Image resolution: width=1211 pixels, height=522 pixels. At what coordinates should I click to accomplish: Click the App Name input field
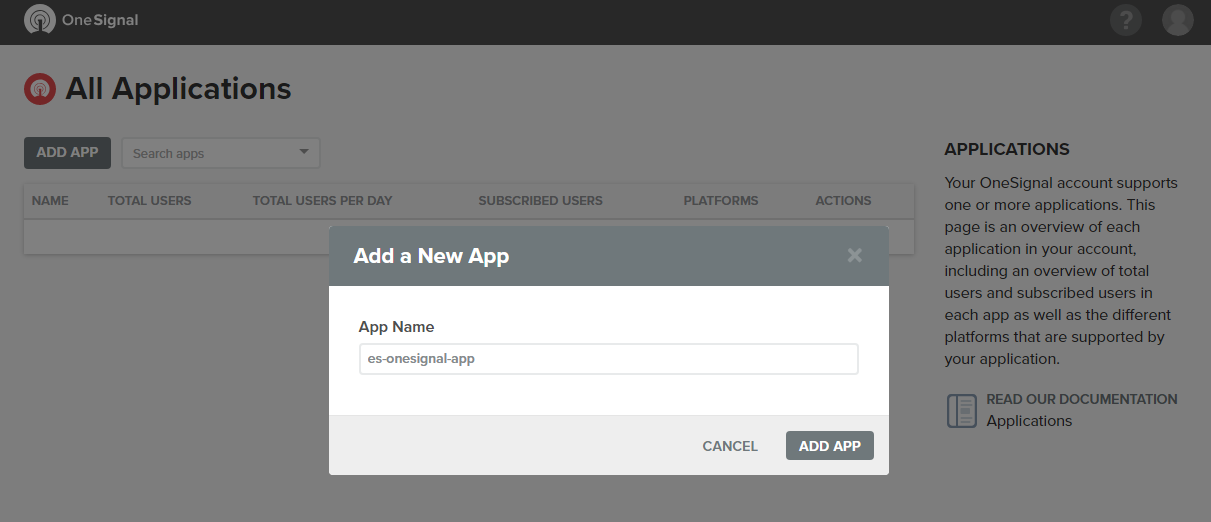[x=608, y=359]
